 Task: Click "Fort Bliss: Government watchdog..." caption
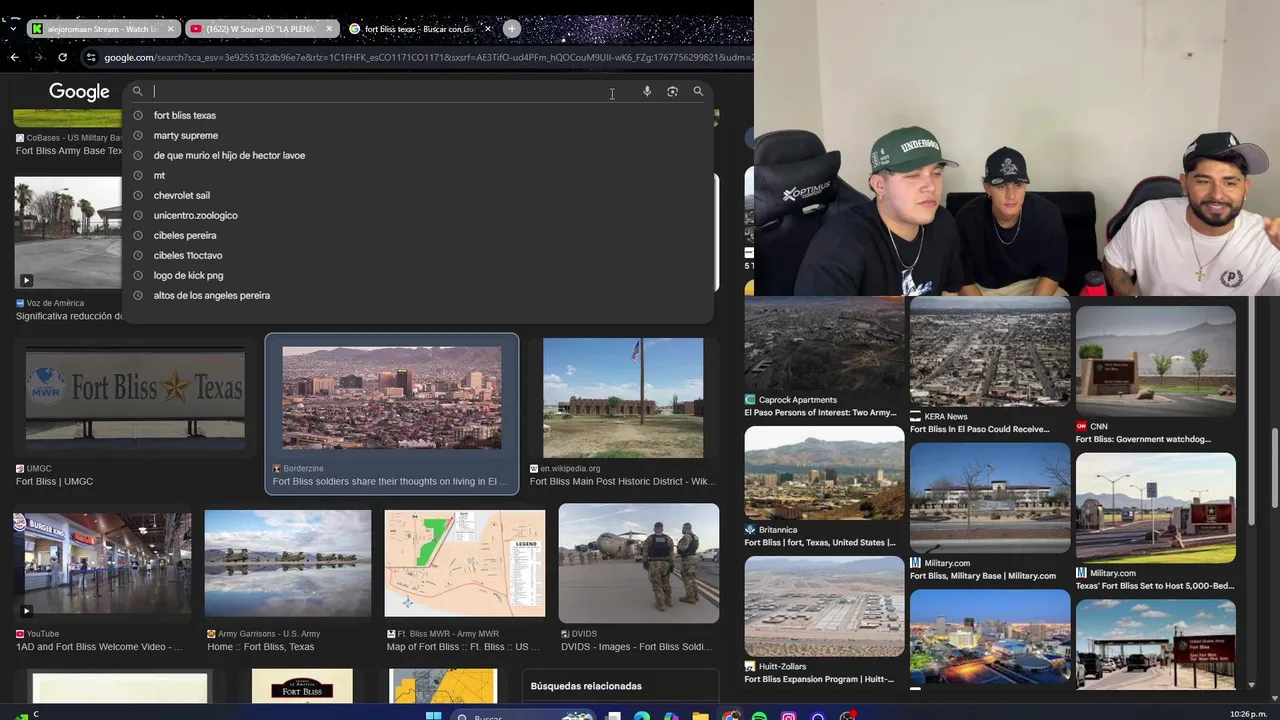(1143, 440)
